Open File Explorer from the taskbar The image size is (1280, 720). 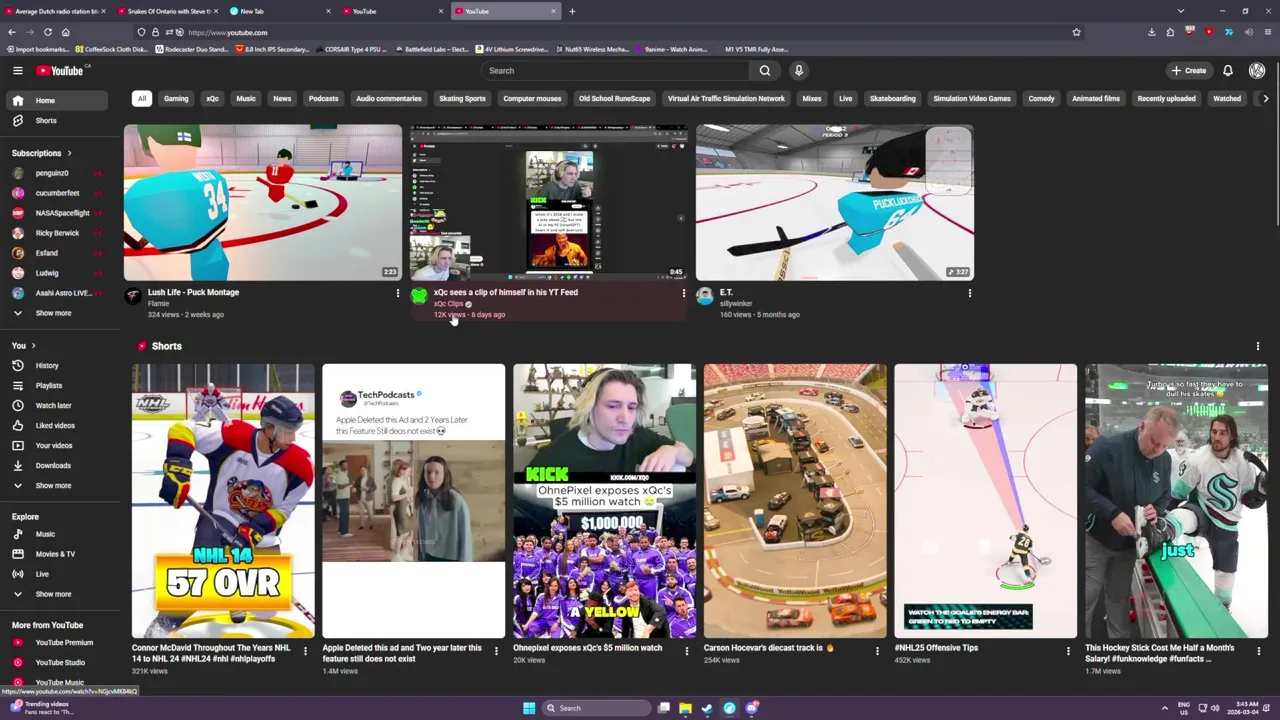pyautogui.click(x=685, y=708)
